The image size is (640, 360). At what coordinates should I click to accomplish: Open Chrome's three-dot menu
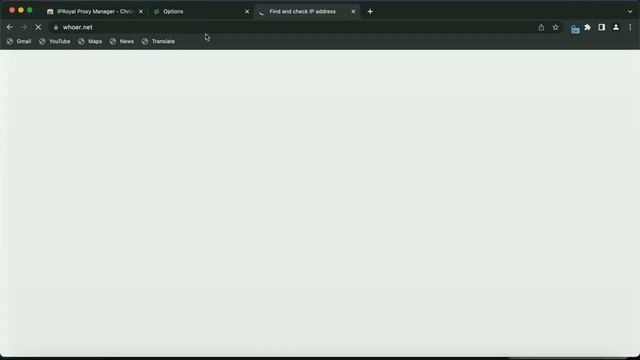tap(630, 27)
